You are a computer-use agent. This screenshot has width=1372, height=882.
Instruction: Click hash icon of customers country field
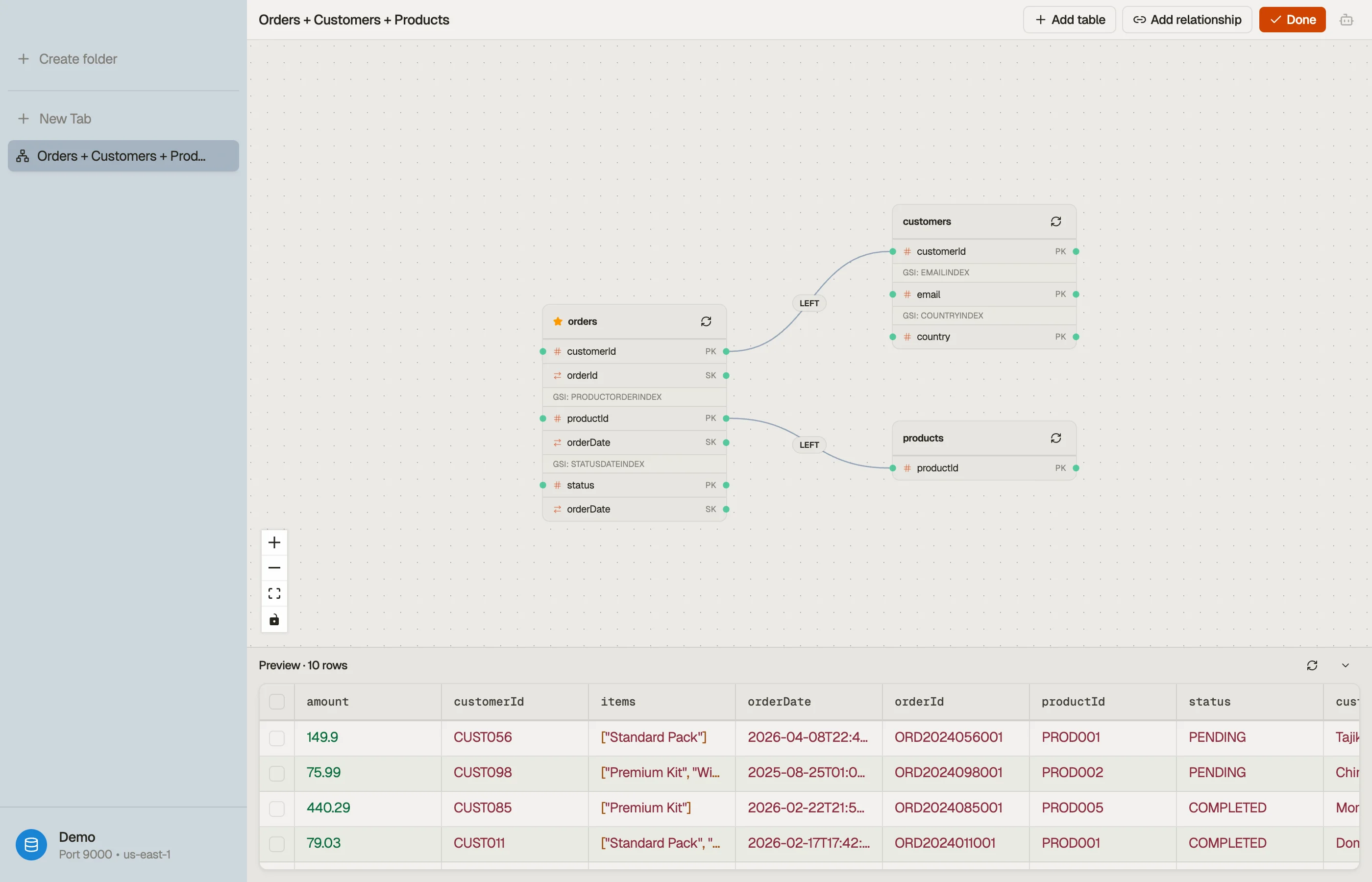[x=907, y=337]
